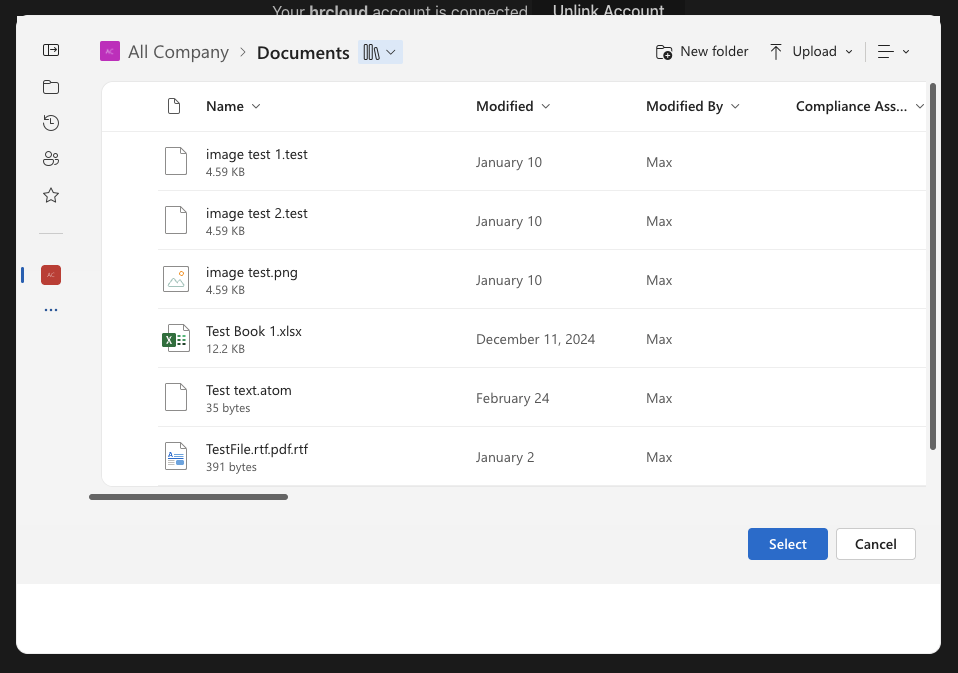The width and height of the screenshot is (958, 673).
Task: Open My files folder icon in sidebar
Action: tap(51, 87)
